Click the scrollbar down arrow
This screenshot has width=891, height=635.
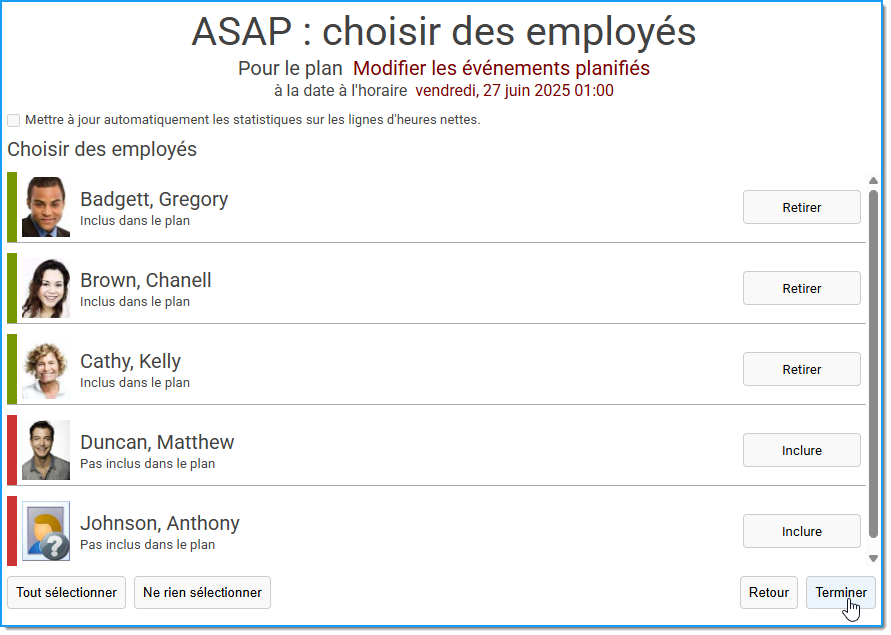[x=873, y=558]
